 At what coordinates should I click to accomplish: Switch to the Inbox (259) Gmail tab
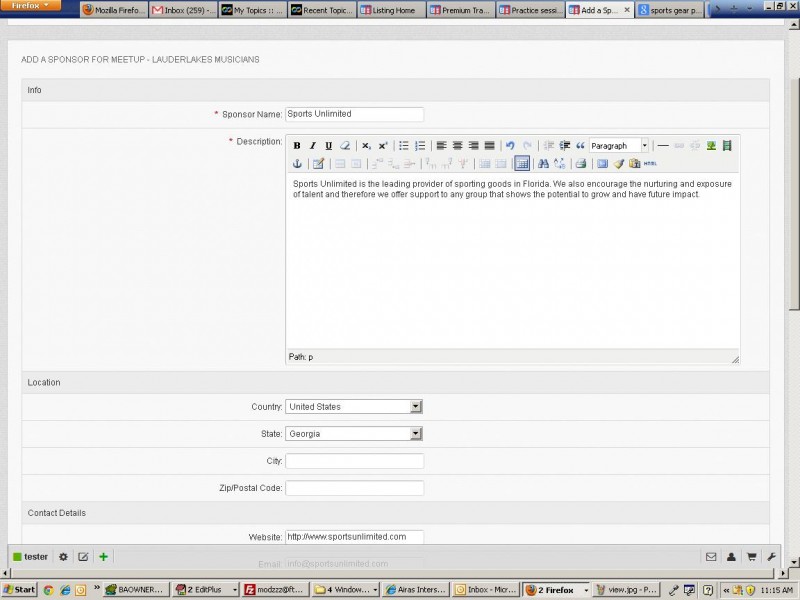184,10
